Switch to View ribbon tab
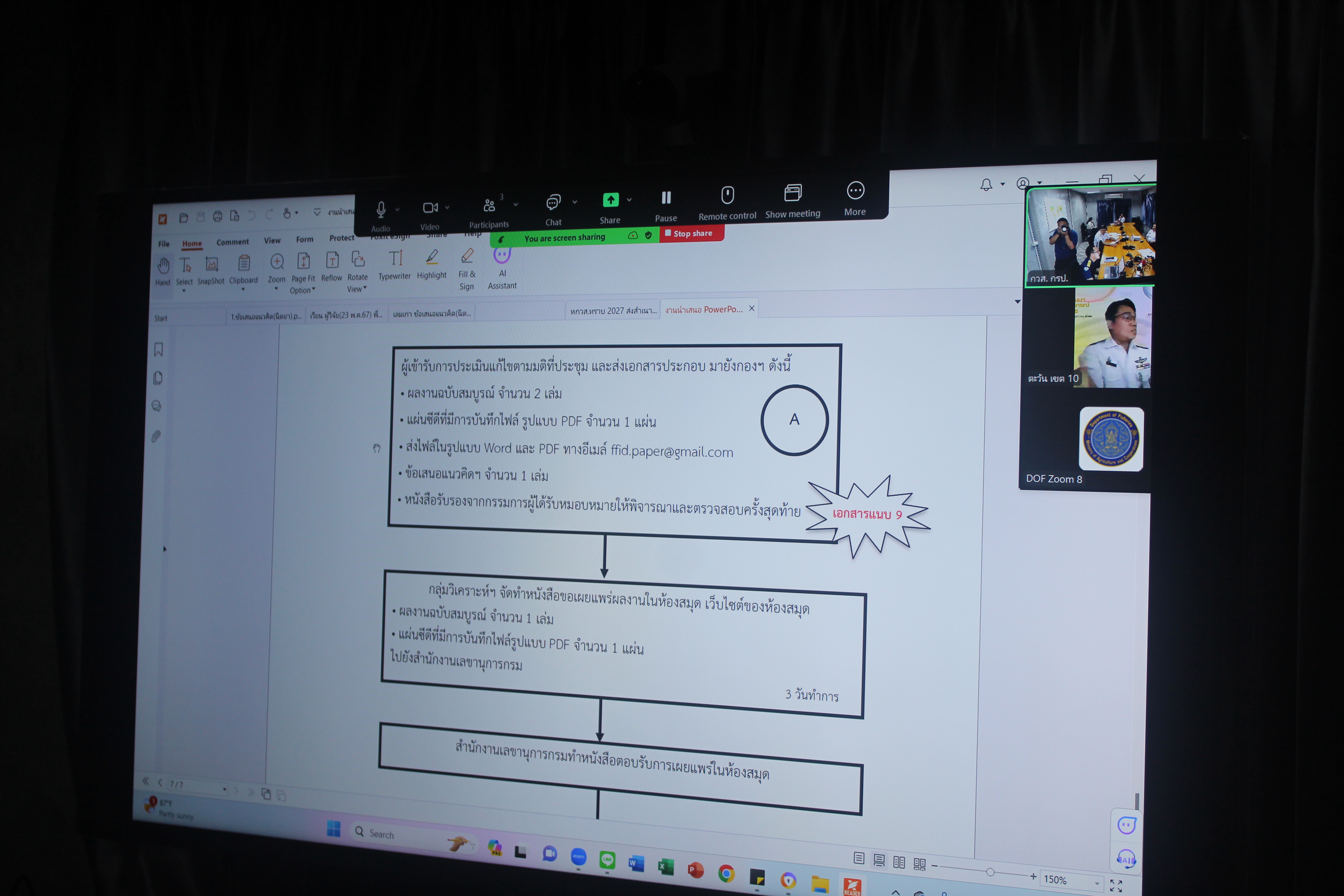This screenshot has width=1344, height=896. [272, 241]
